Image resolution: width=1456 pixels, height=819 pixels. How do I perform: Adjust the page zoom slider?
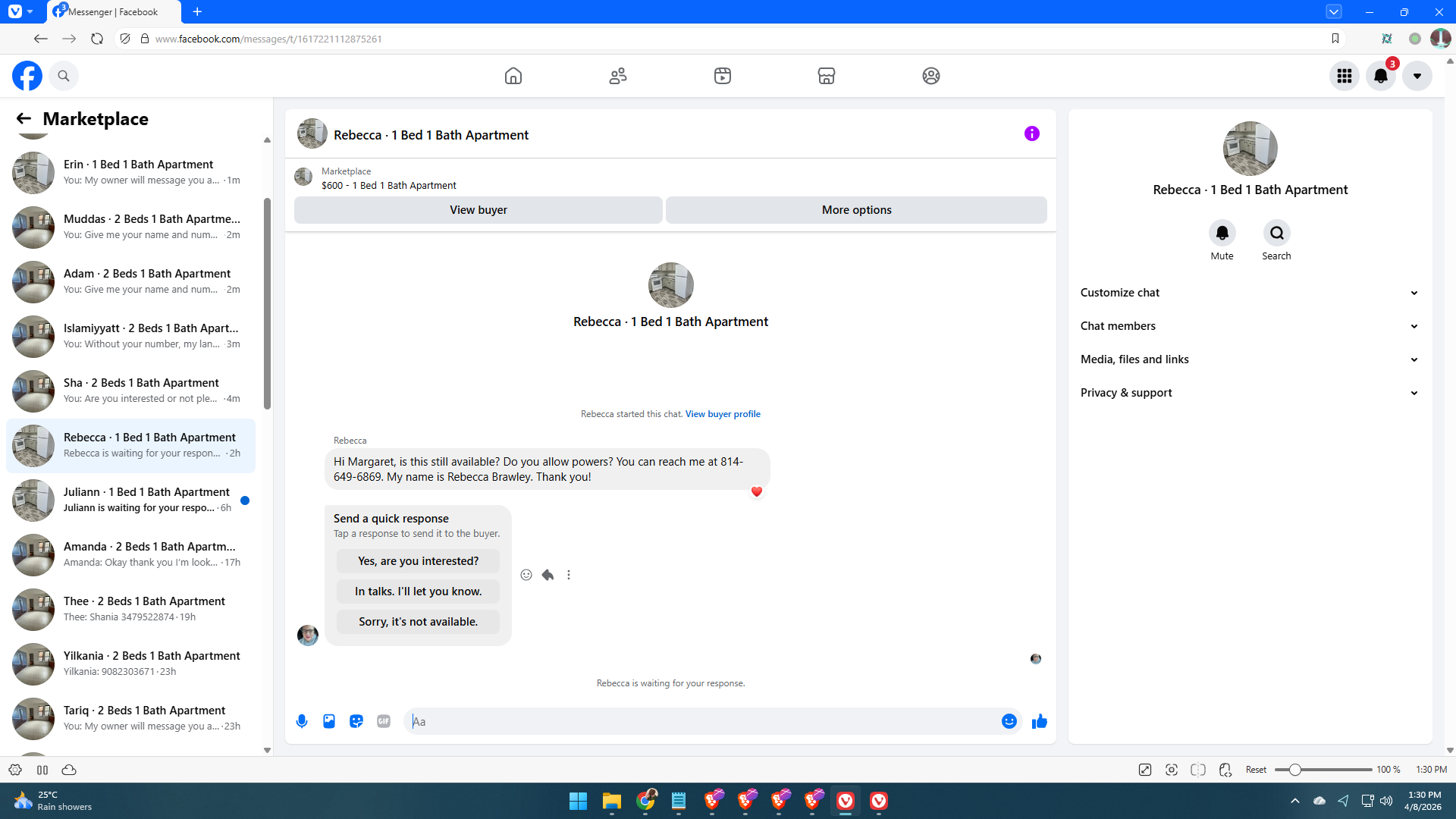pyautogui.click(x=1295, y=770)
